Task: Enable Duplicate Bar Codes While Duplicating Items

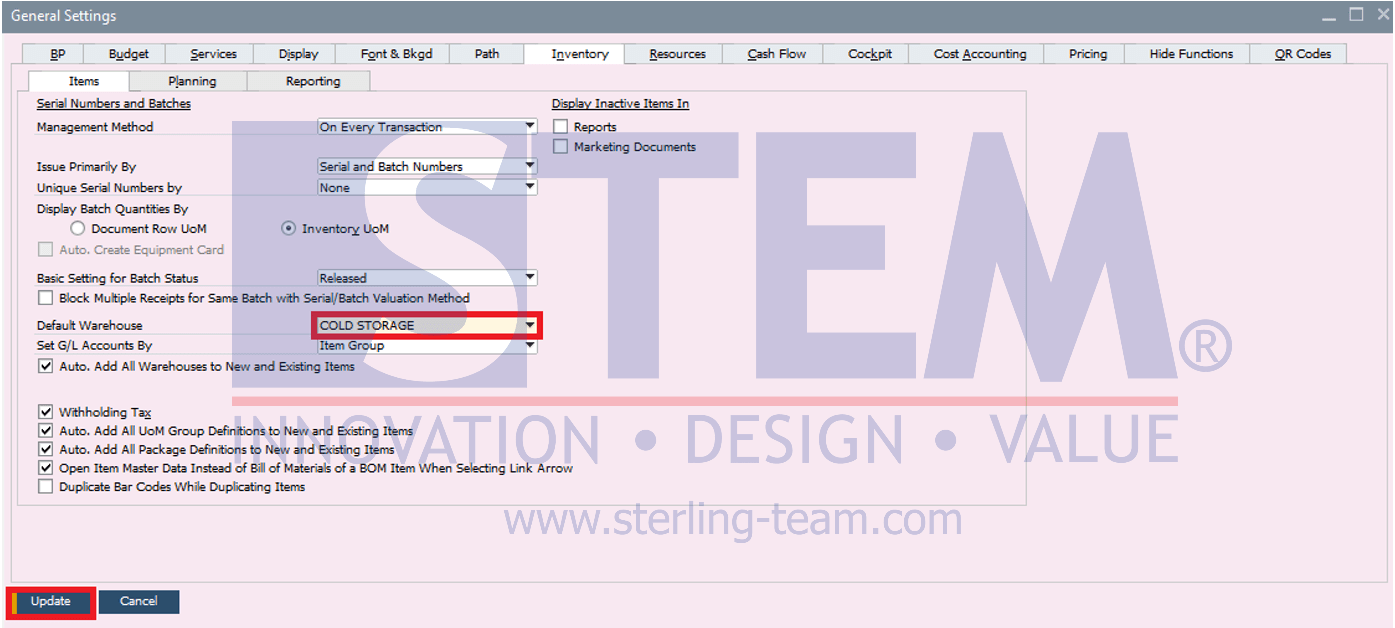Action: click(45, 487)
